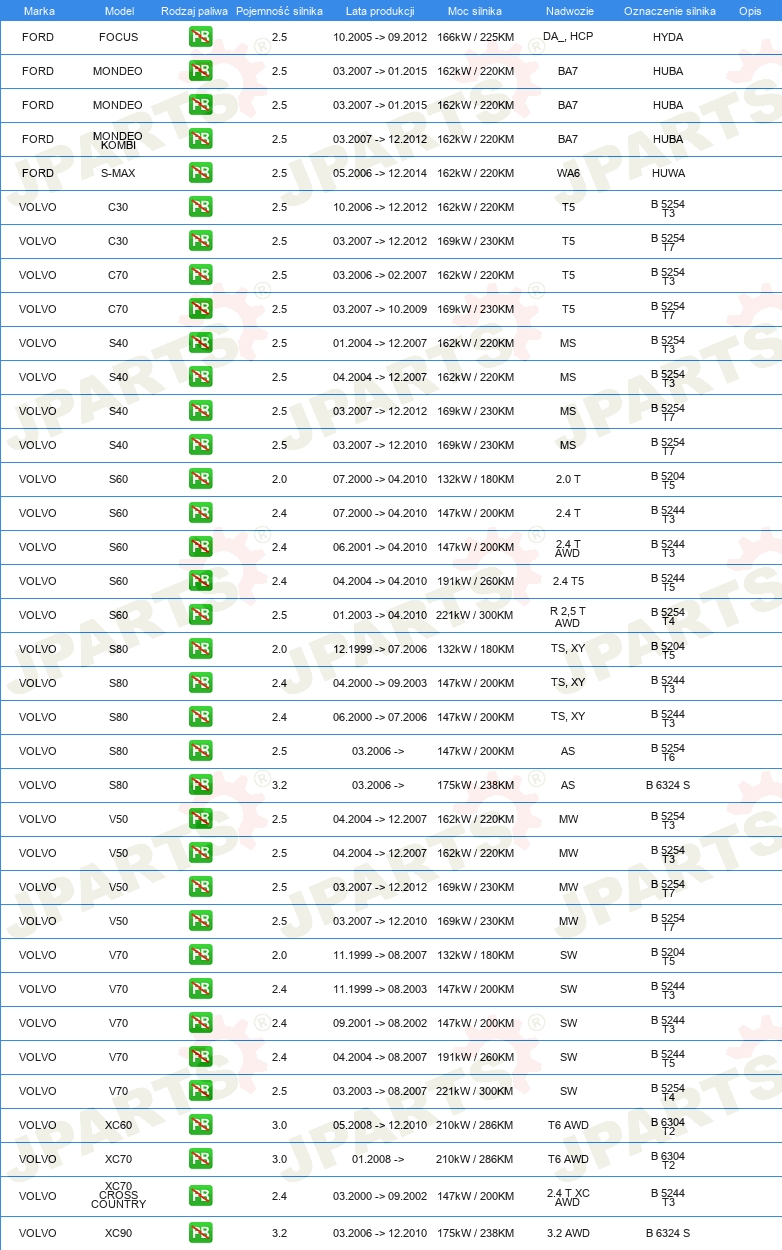Click the fuel icon for V50 03.2007 -> 12.2012
Viewport: 782px width, 1250px height.
click(x=200, y=887)
